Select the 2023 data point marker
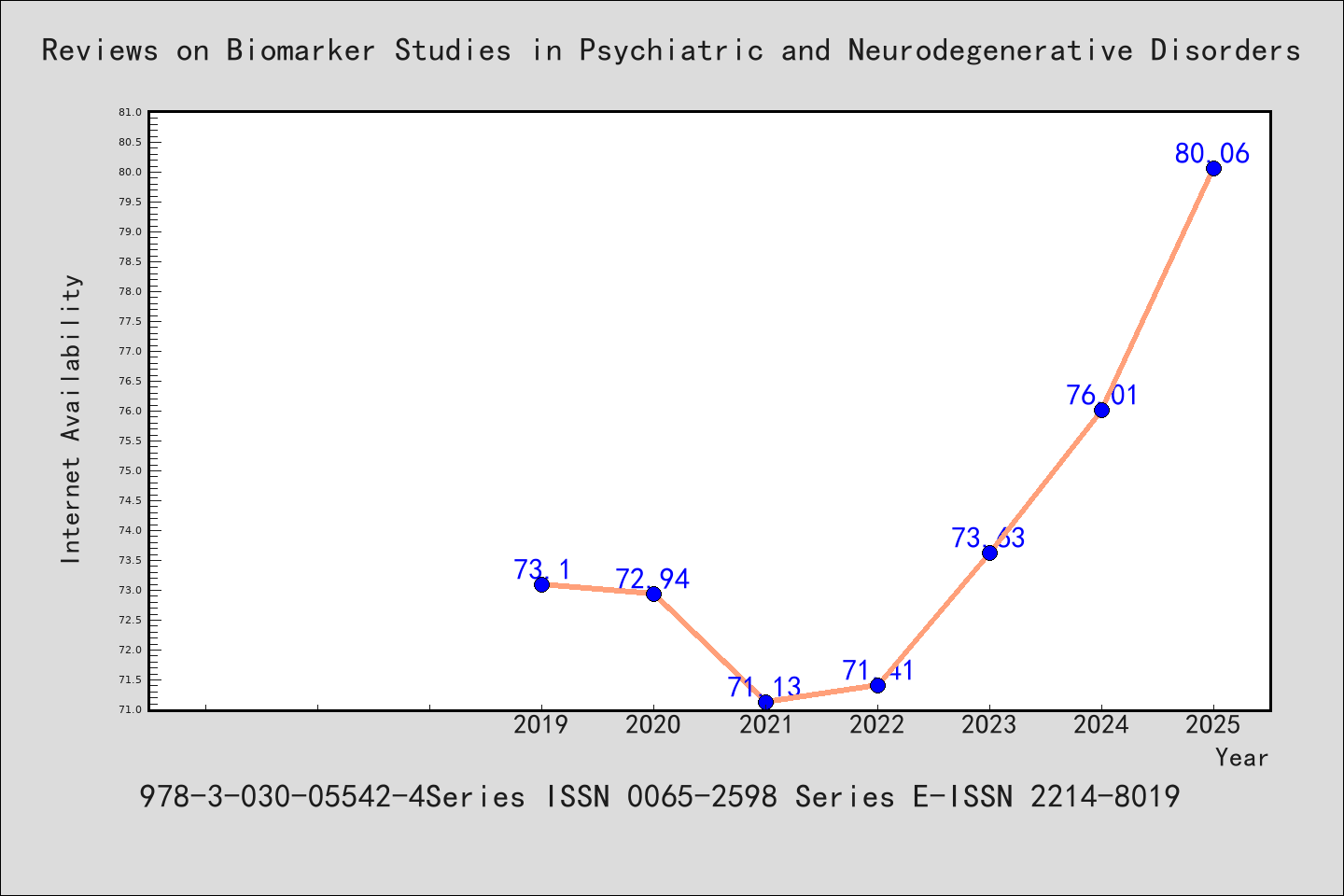This screenshot has height=896, width=1344. [989, 553]
